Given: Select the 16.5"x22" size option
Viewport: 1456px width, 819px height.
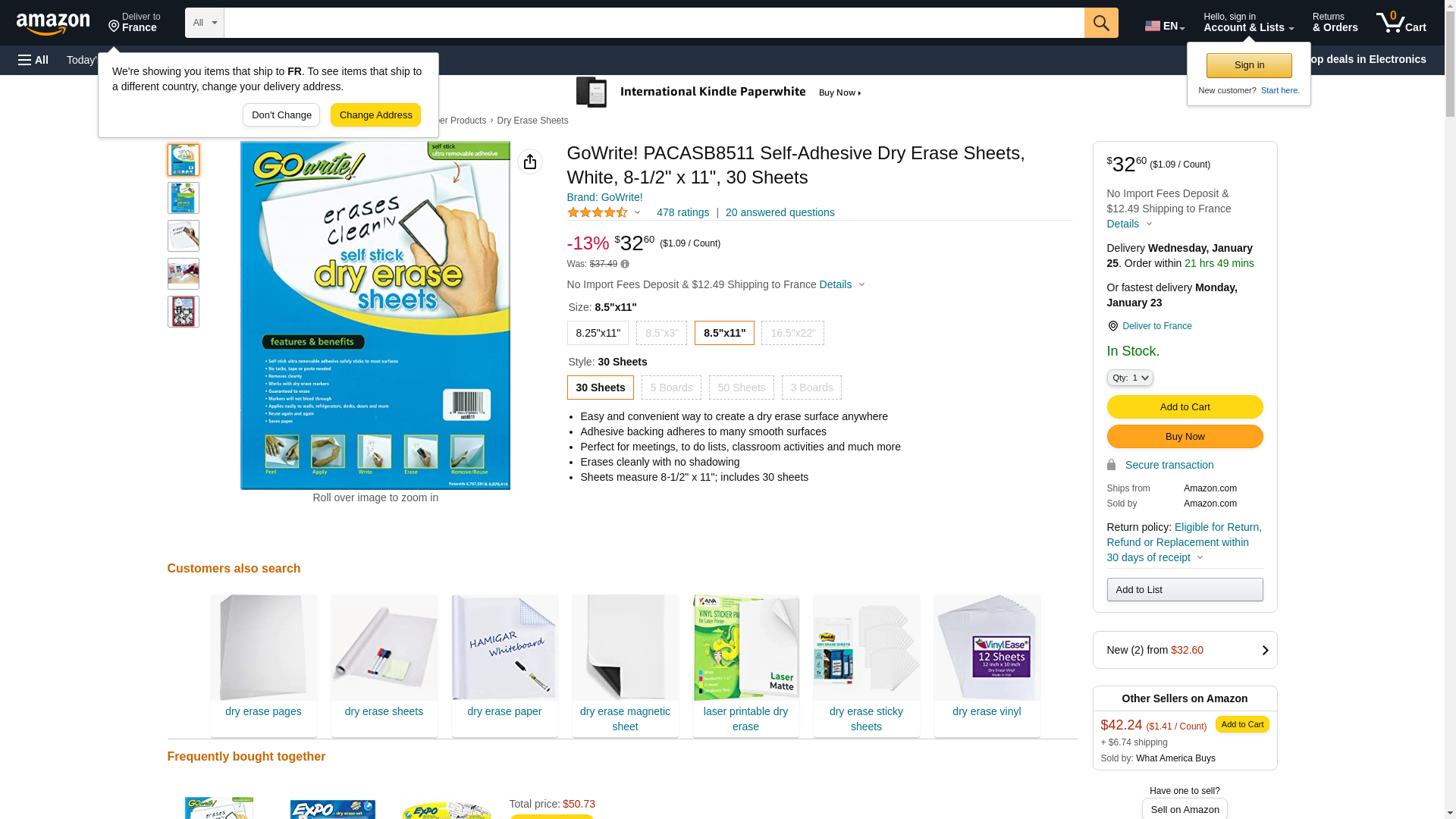Looking at the screenshot, I should tap(792, 333).
